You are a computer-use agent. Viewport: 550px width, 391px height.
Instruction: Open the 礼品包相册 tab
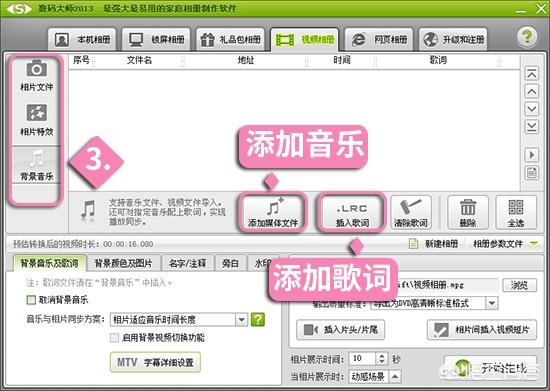tap(230, 39)
